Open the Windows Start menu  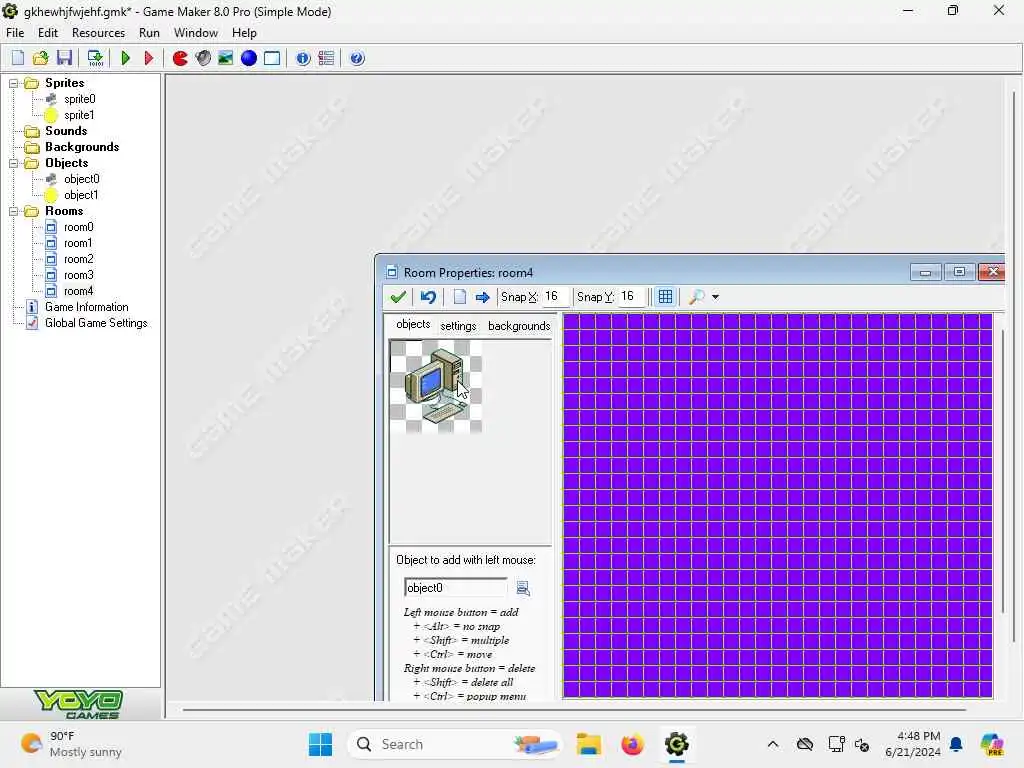(x=320, y=744)
